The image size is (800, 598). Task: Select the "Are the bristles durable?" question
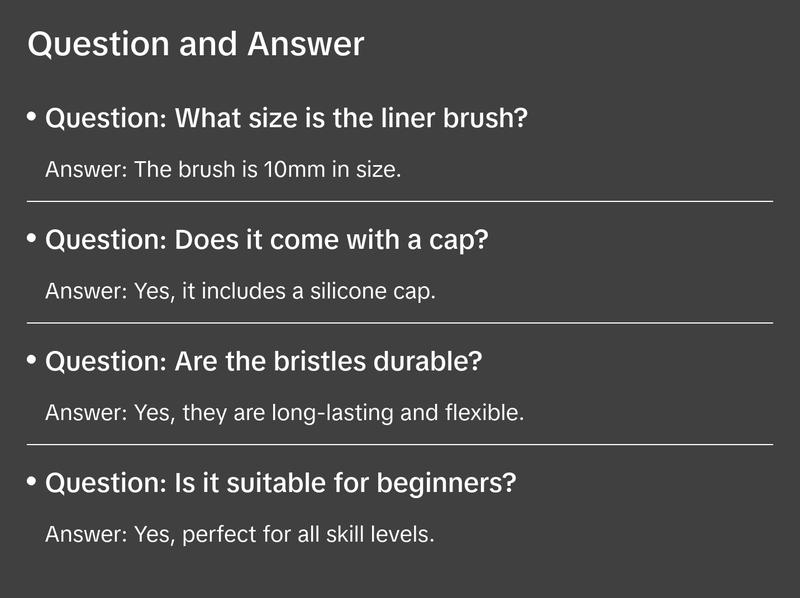point(264,361)
